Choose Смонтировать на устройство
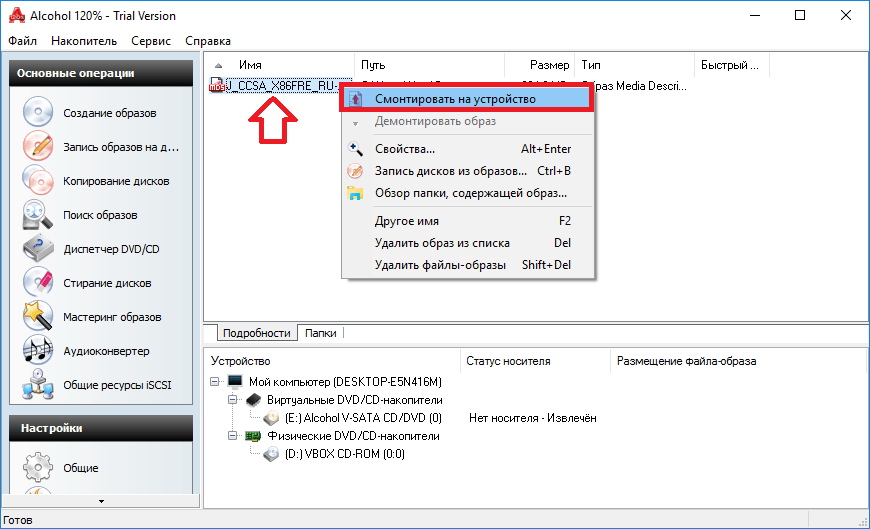870x529 pixels. coord(467,99)
